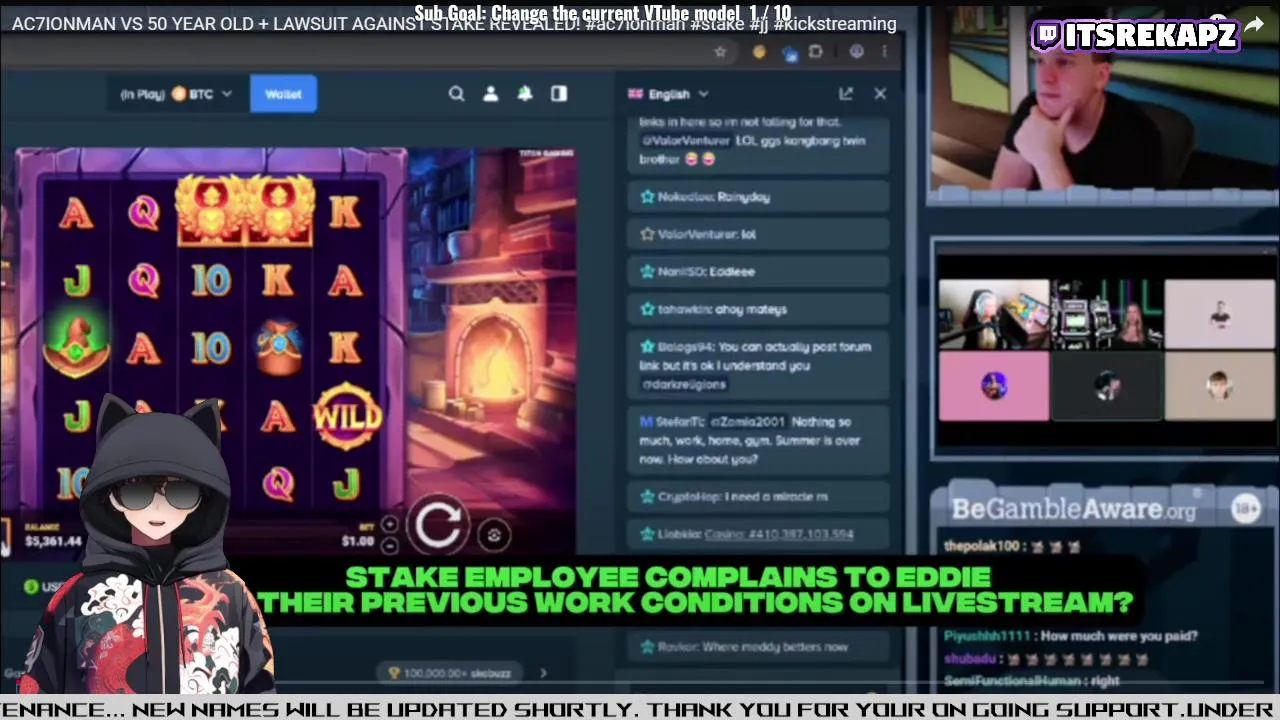Click the Casino bets link in chat
Screen dimensions: 1280x720
click(x=779, y=534)
